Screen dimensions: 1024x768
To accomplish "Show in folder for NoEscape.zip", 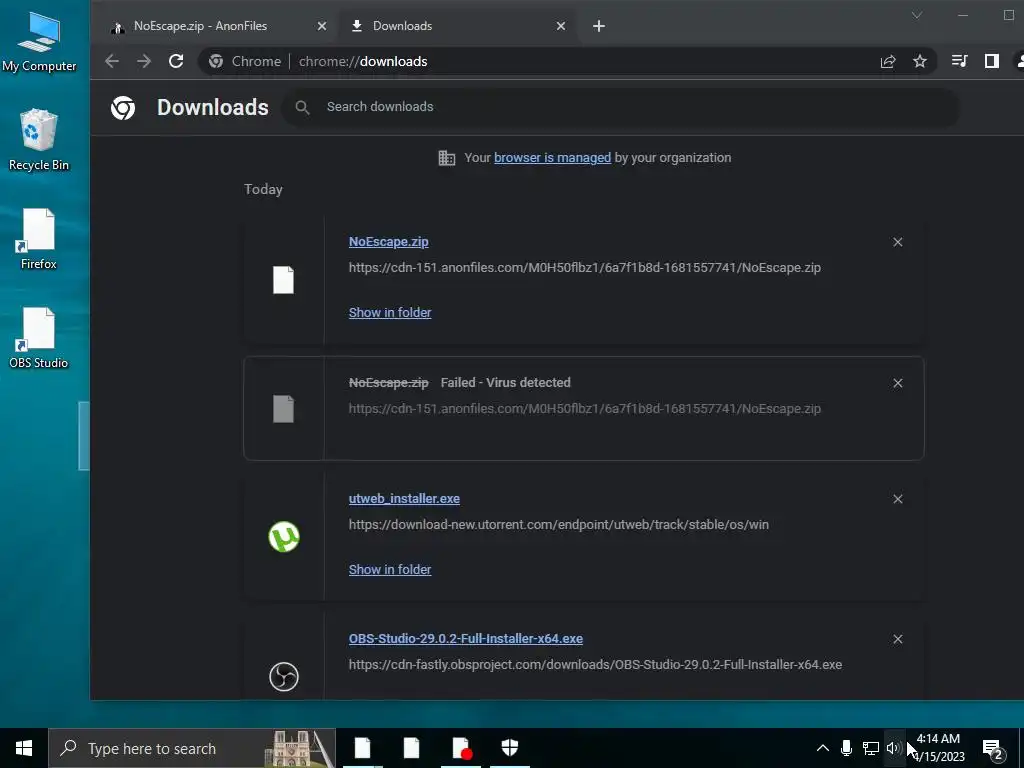I will coord(390,313).
